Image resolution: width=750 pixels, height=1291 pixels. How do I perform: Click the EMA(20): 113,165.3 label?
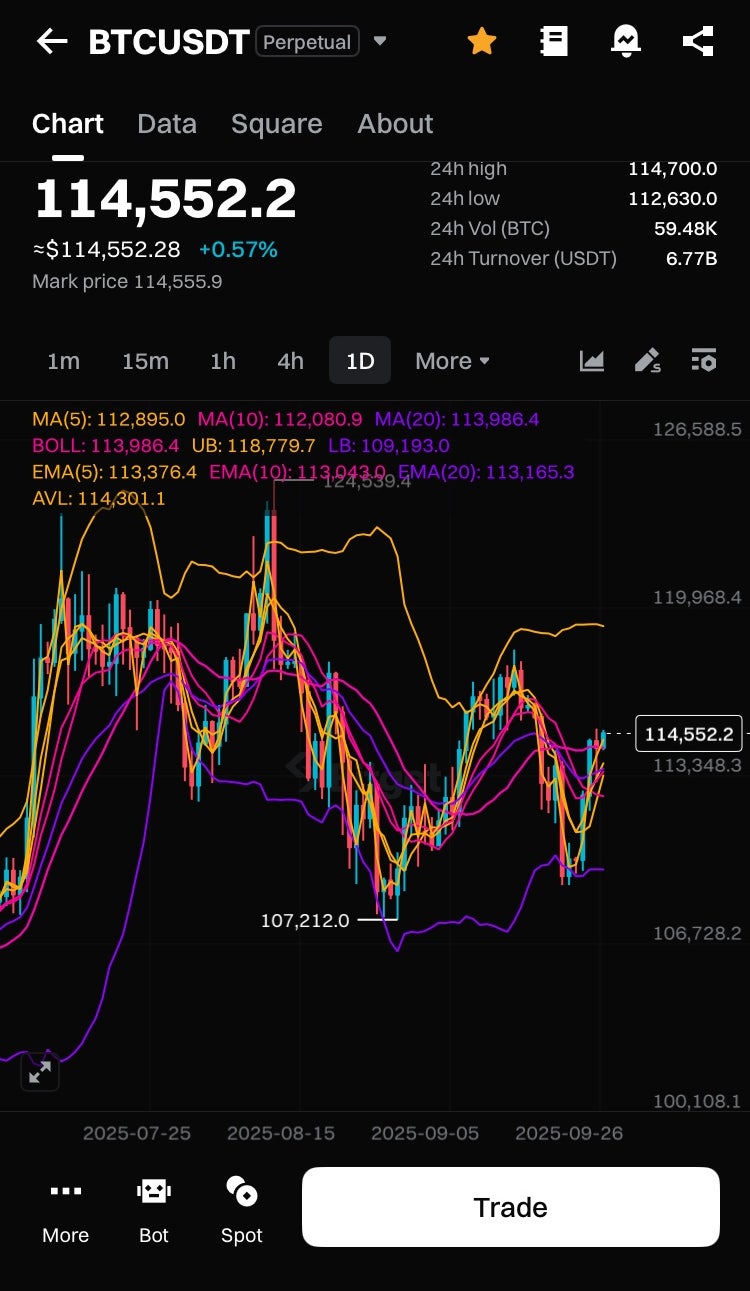coord(486,472)
